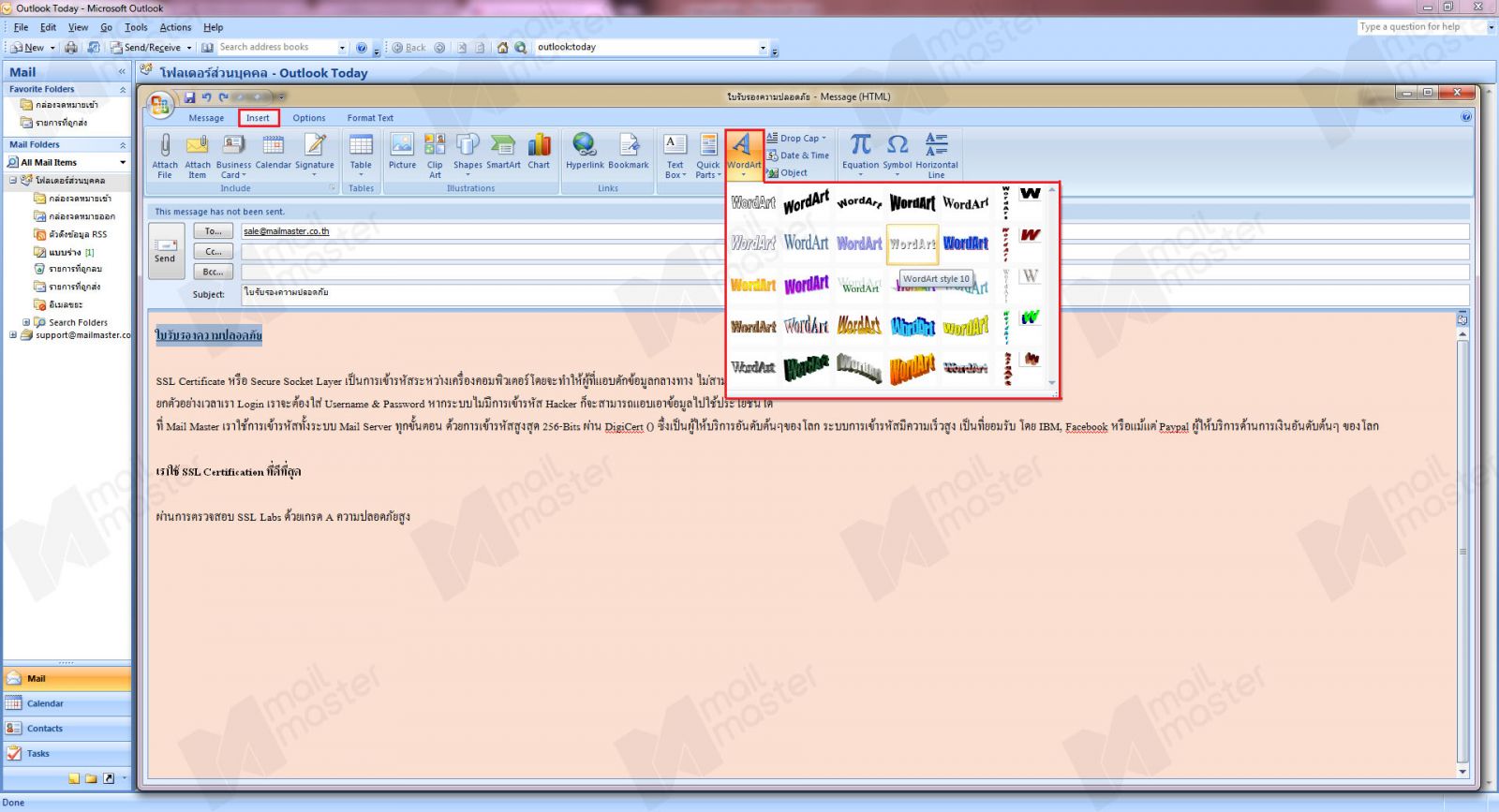
Task: Switch to Contacts in navigation pane
Action: coord(67,729)
